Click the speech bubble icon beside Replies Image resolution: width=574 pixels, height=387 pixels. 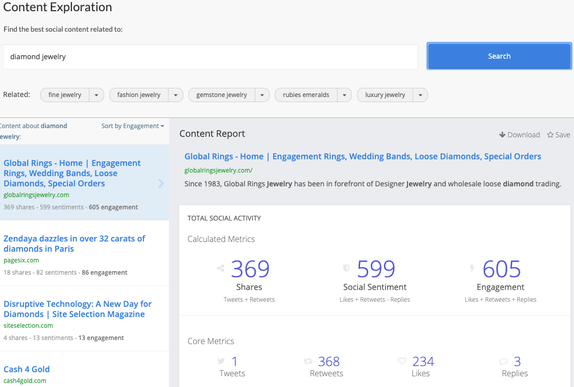coord(503,361)
